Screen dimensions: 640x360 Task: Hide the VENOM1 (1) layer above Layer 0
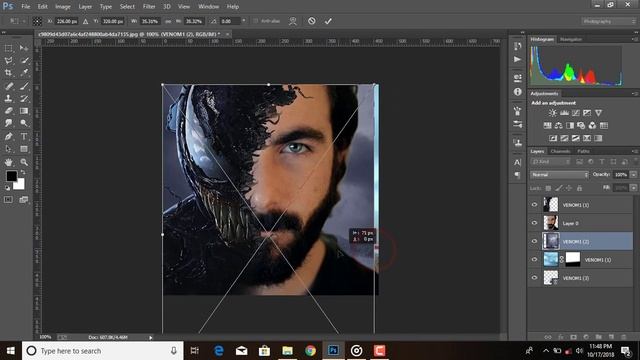tap(534, 204)
